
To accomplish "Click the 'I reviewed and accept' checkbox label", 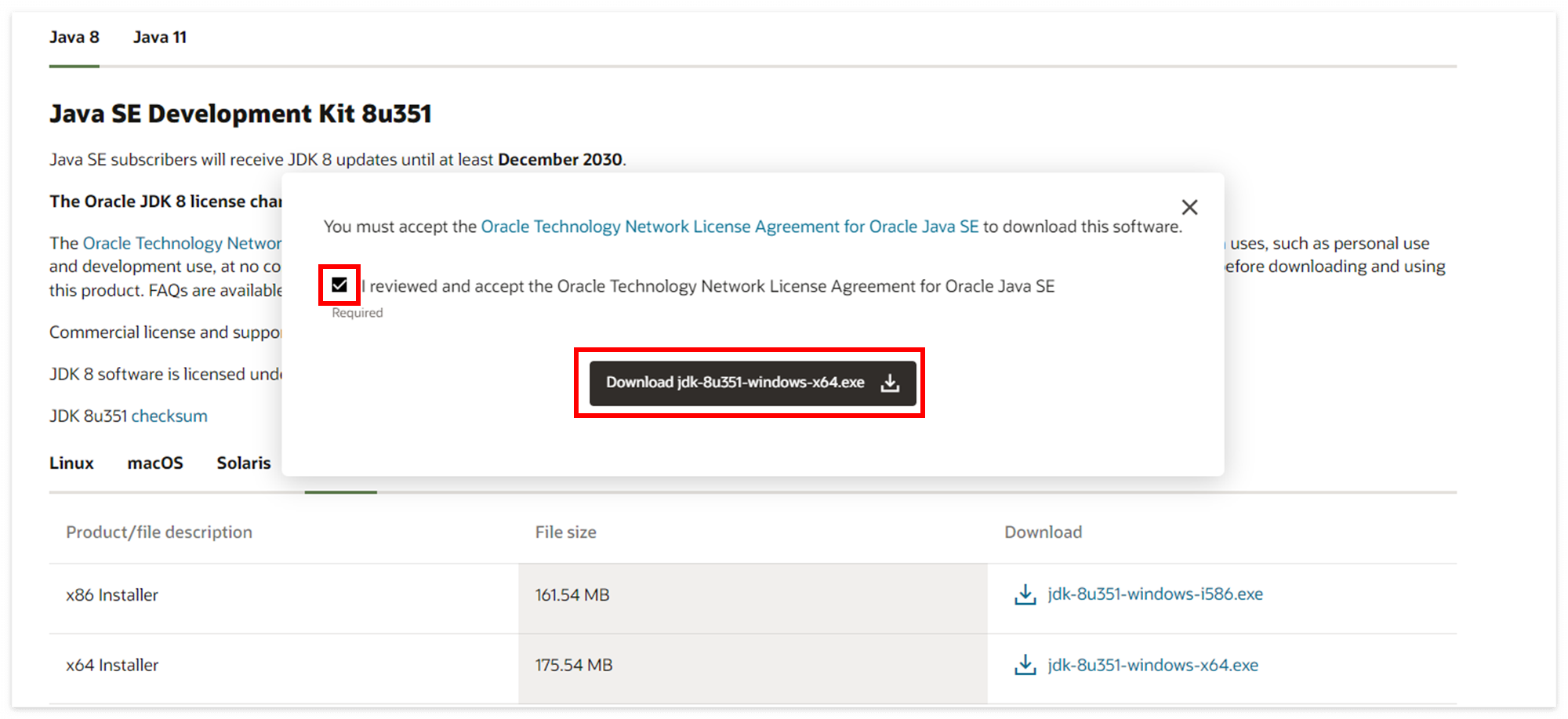I will coord(708,286).
